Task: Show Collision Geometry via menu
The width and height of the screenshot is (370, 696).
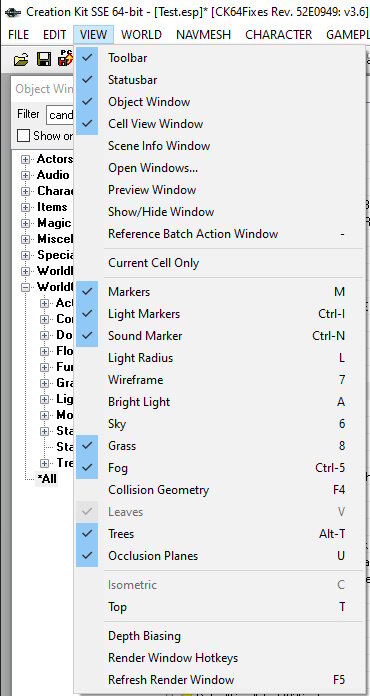Action: [220, 490]
